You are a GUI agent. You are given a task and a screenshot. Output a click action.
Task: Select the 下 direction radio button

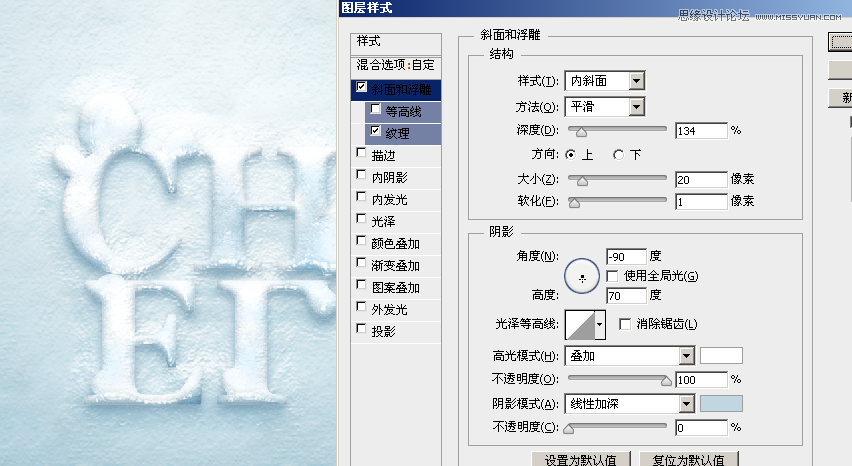619,155
